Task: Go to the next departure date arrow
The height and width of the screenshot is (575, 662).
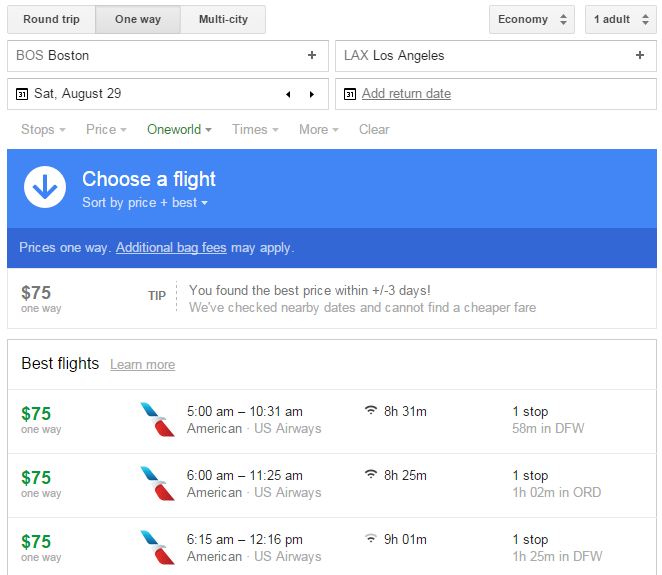Action: tap(311, 94)
